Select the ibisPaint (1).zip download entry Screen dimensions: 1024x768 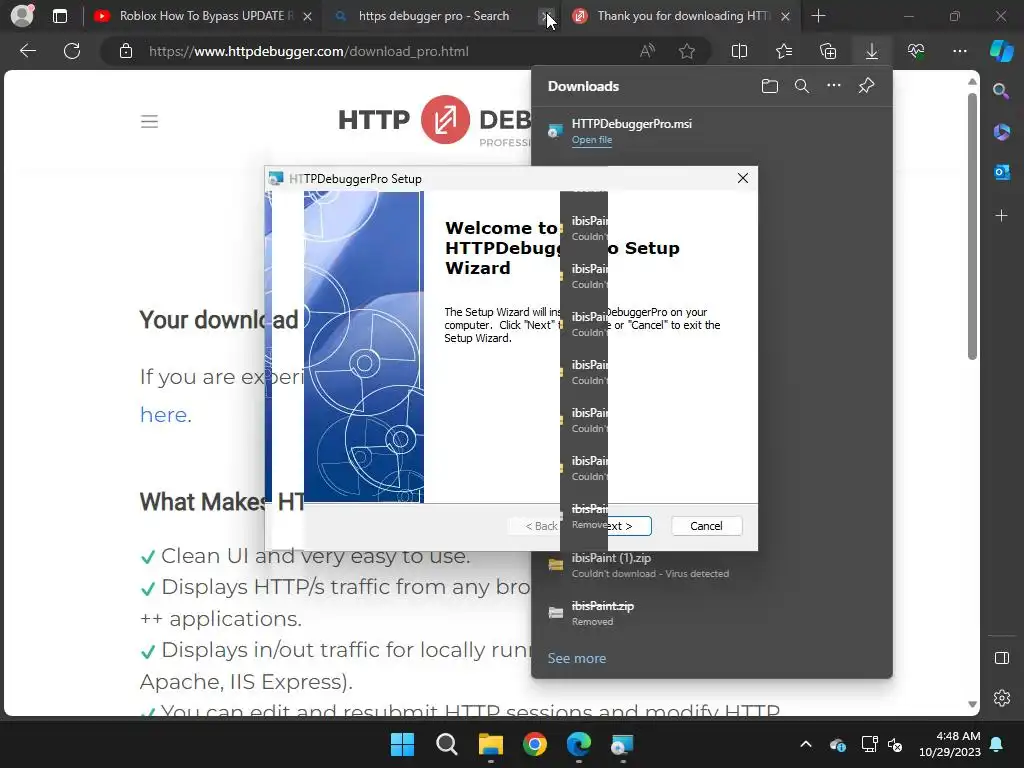(712, 566)
